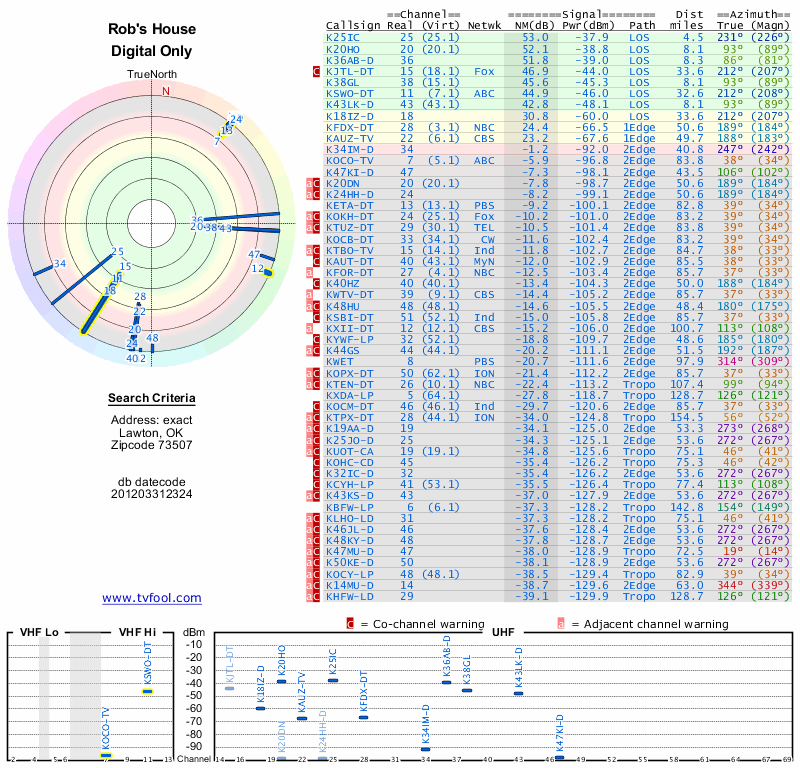Select KFDX-DT callsign in the table

pyautogui.click(x=349, y=128)
